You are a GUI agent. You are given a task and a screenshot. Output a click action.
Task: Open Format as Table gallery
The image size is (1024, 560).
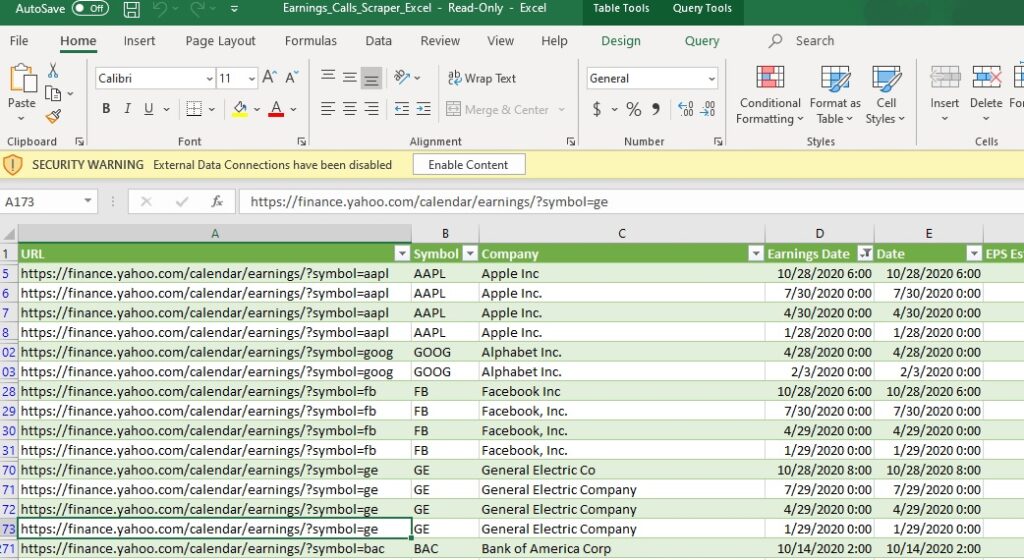coord(835,95)
